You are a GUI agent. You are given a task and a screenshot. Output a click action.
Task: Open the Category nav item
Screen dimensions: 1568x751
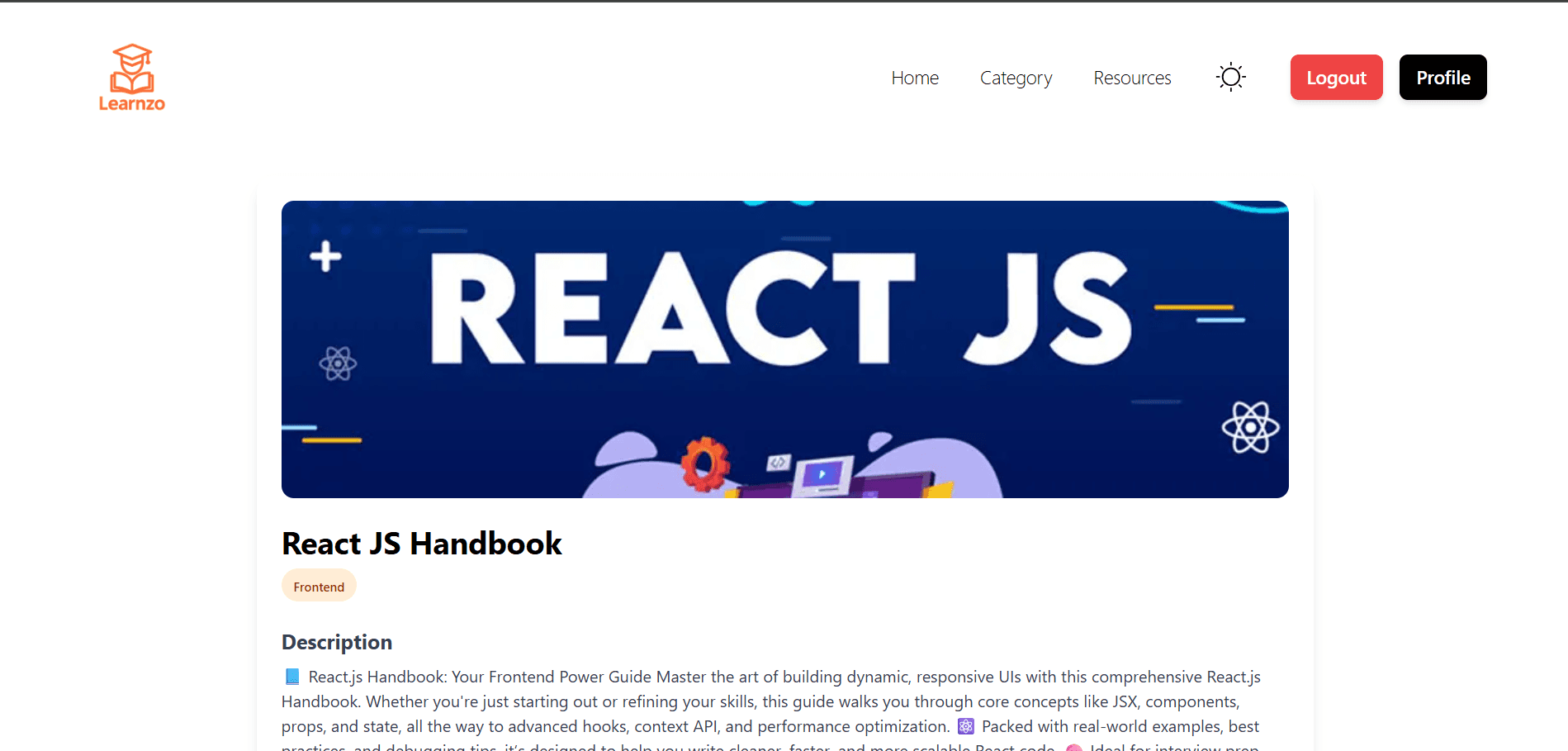point(1016,78)
